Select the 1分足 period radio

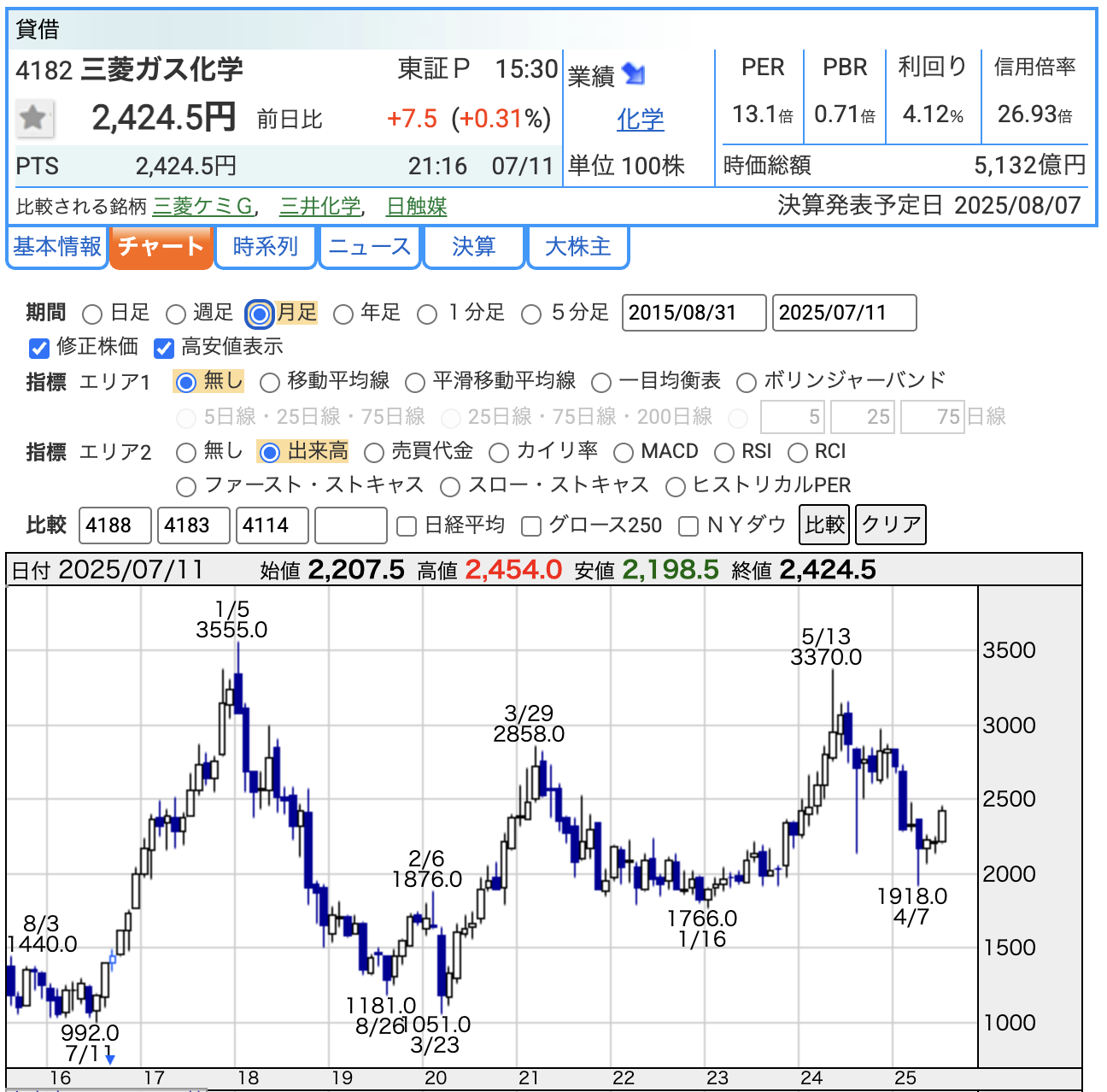click(427, 314)
